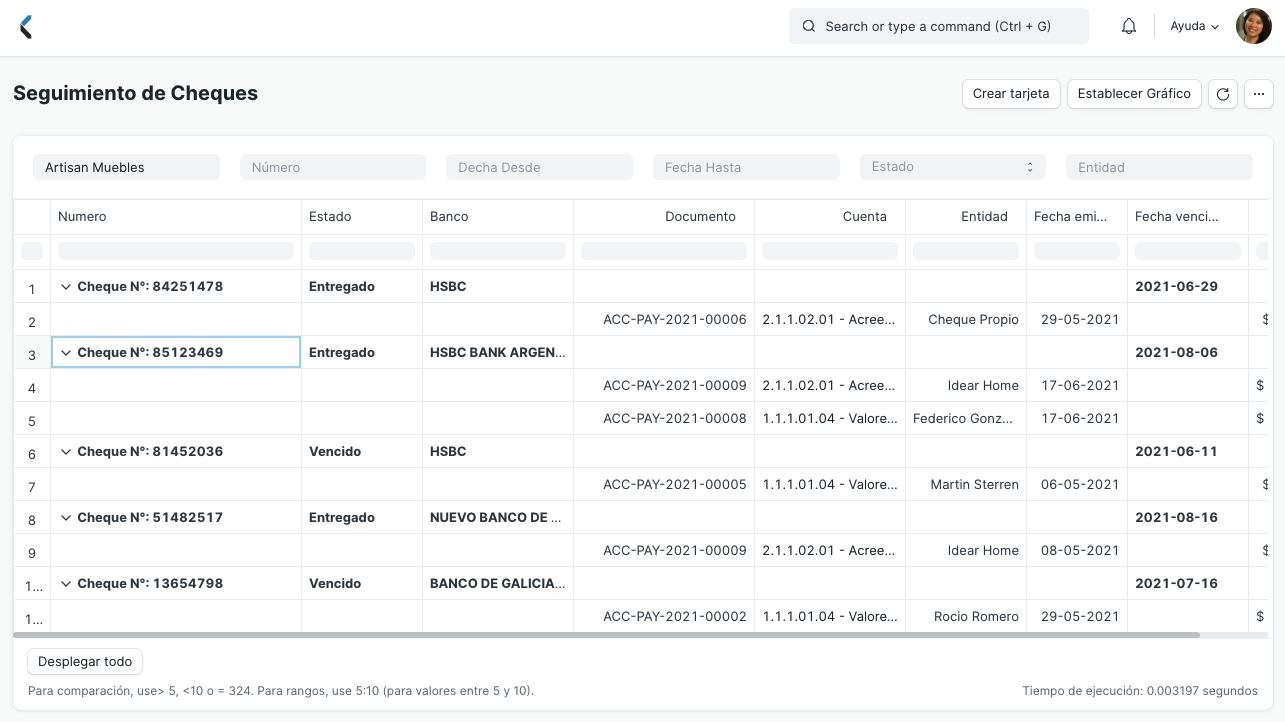This screenshot has width=1285, height=722.
Task: Click the Número filter field
Action: 333,167
